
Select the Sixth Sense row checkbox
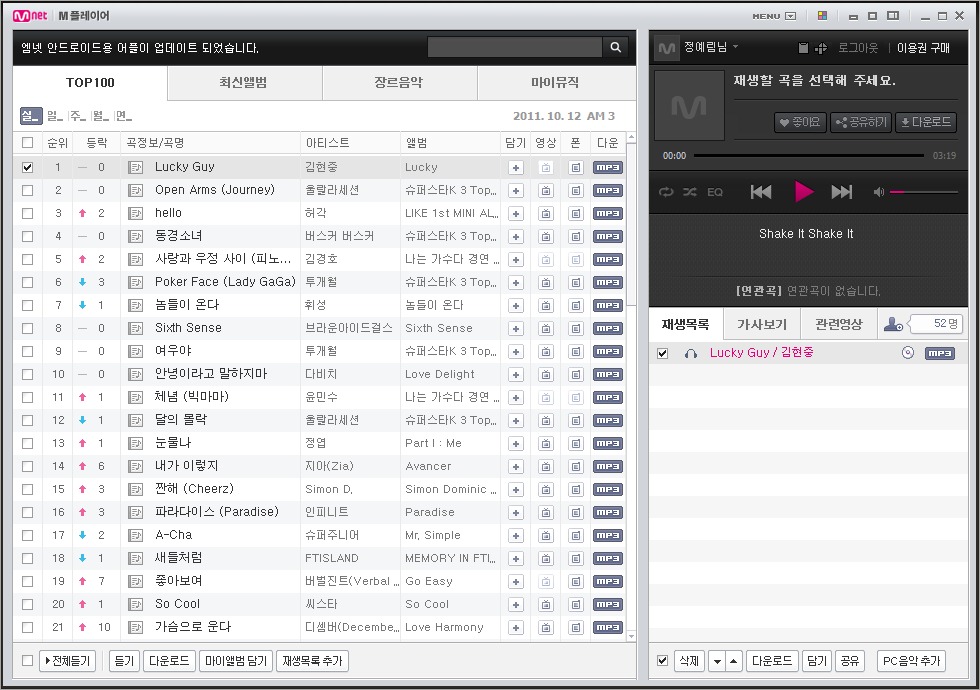click(28, 329)
